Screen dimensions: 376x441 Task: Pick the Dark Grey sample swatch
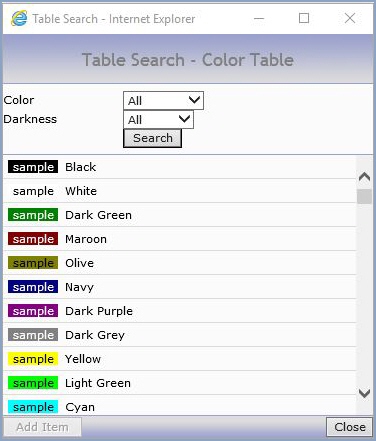click(33, 335)
